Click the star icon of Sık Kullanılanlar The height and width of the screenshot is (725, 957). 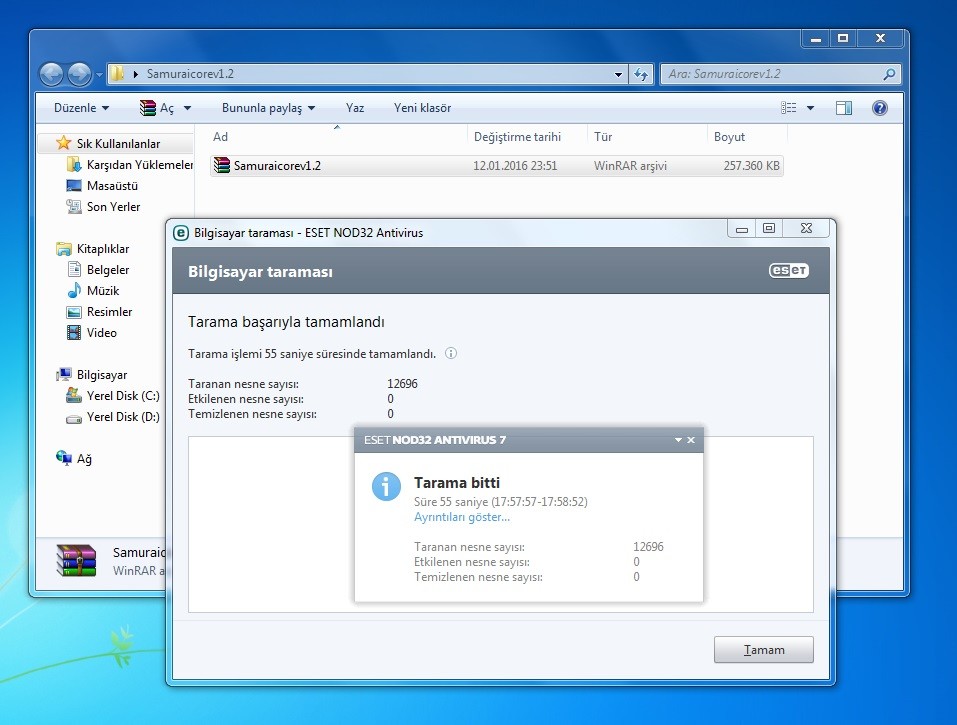pos(63,143)
